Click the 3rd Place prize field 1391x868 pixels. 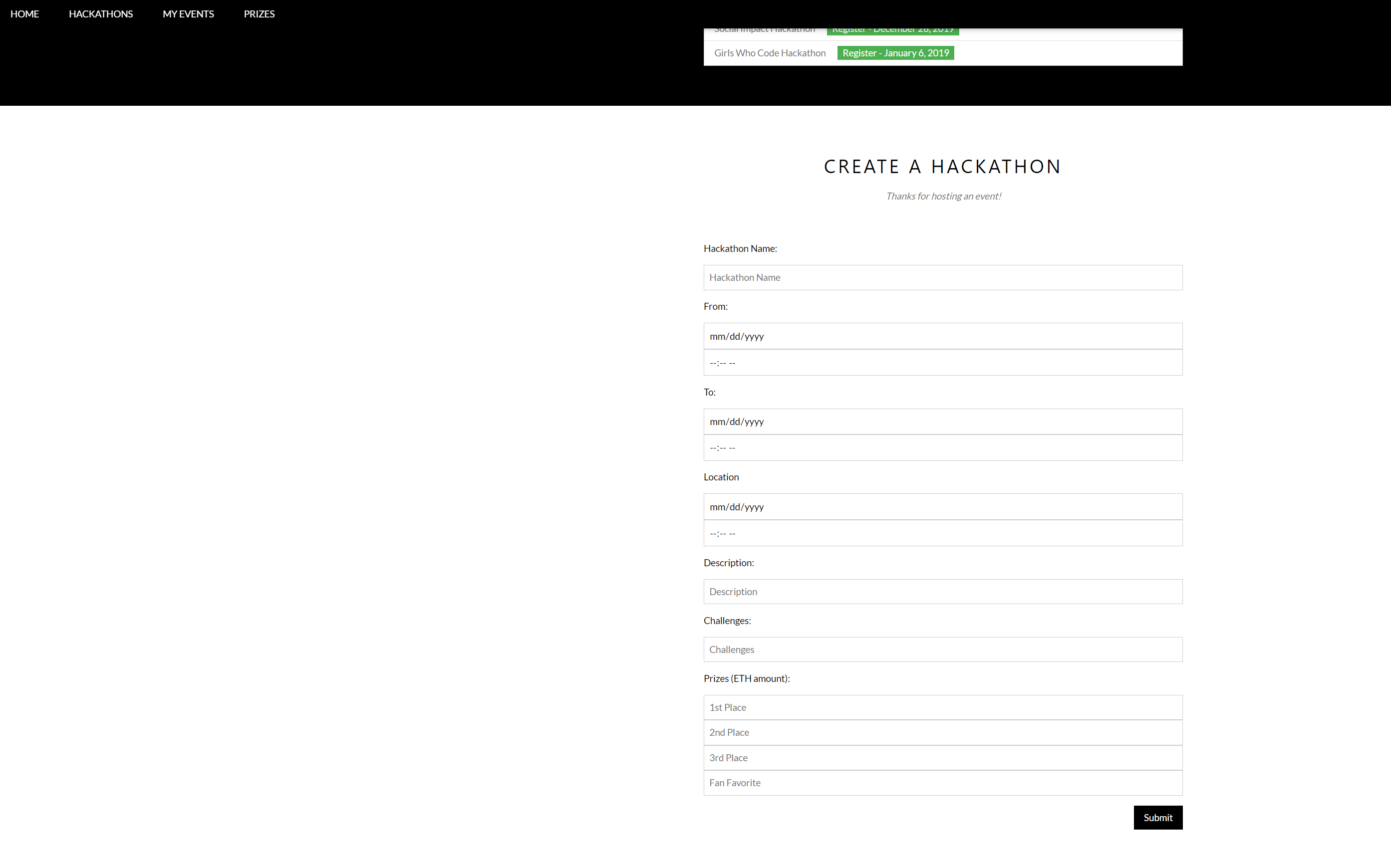(x=942, y=758)
